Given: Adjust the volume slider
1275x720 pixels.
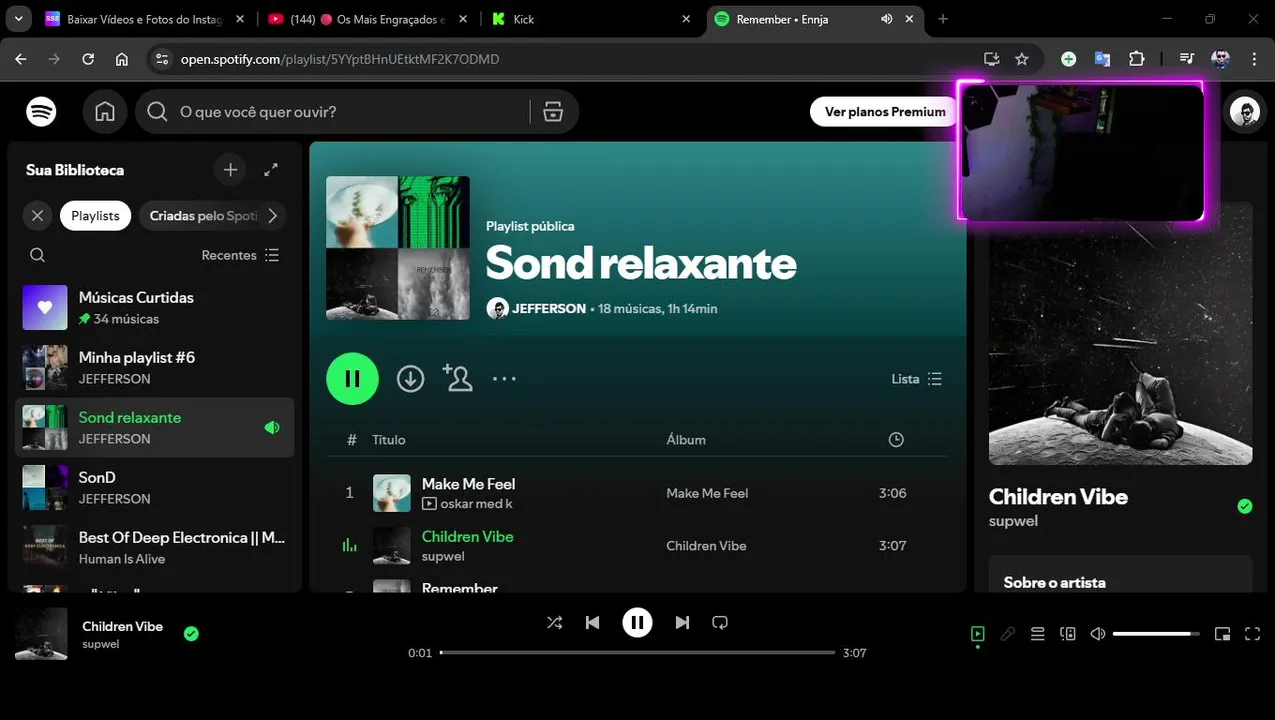Looking at the screenshot, I should click(x=1157, y=634).
